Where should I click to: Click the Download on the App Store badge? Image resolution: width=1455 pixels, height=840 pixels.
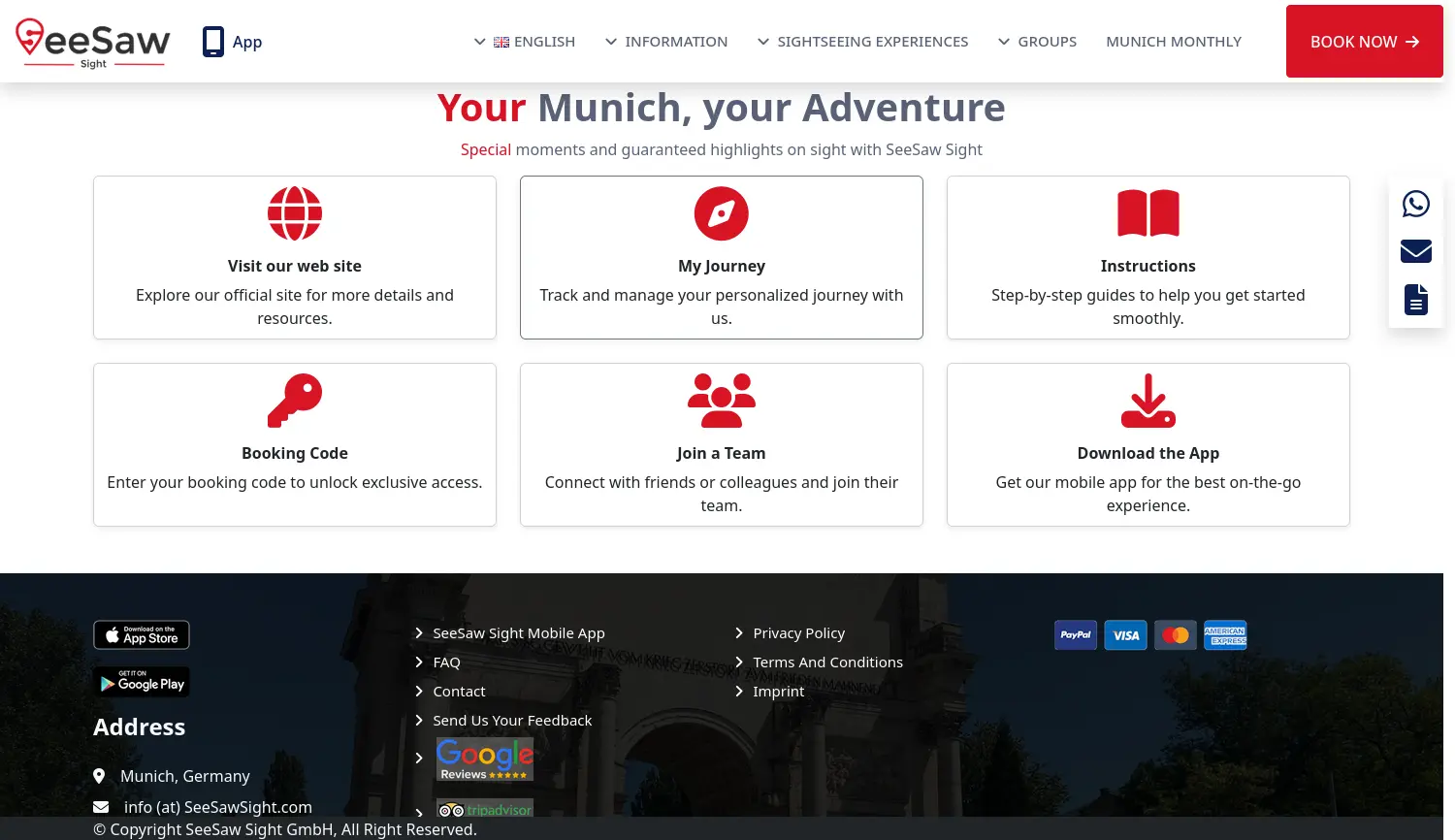(141, 634)
